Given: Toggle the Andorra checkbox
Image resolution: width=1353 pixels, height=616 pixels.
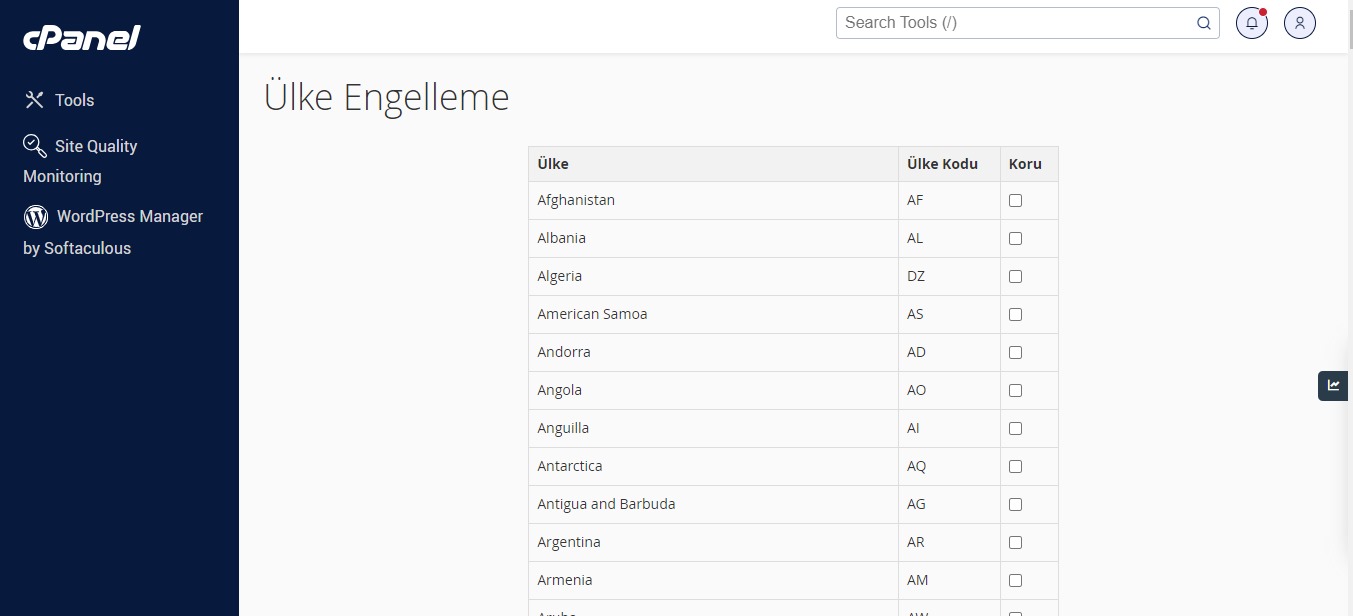Looking at the screenshot, I should tap(1015, 352).
